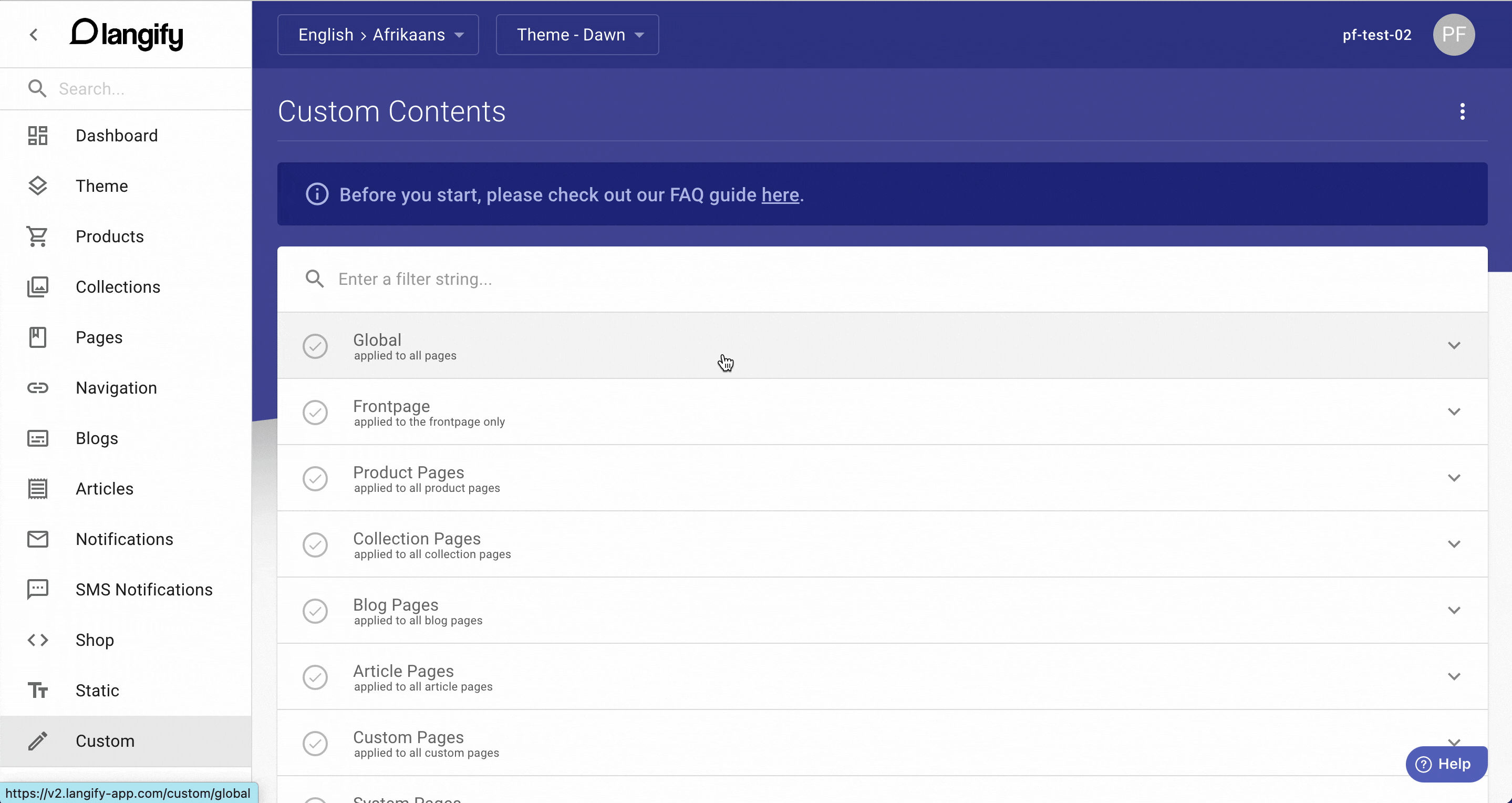Viewport: 1512px width, 803px height.
Task: Open Products in the sidebar
Action: [126, 236]
